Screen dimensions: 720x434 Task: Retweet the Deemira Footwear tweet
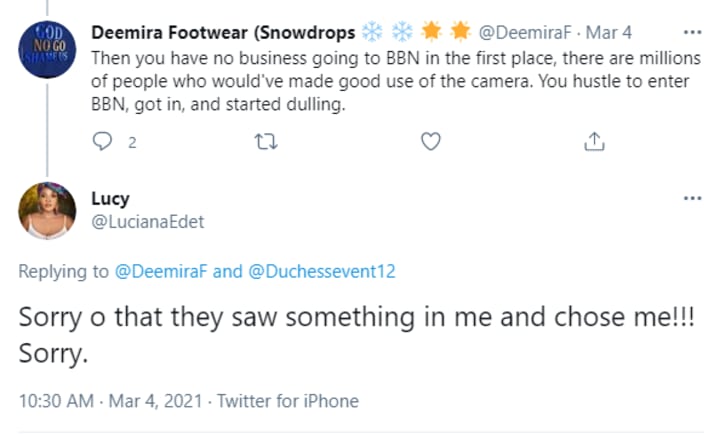(266, 142)
